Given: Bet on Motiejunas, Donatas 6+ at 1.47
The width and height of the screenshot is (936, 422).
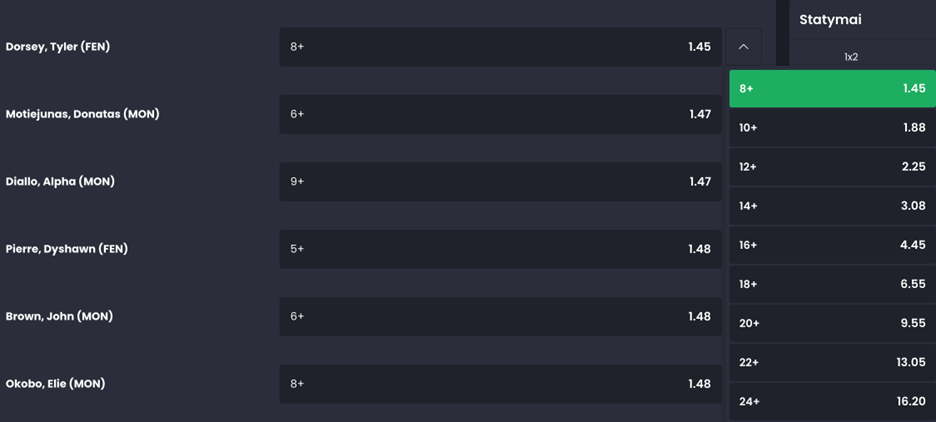Looking at the screenshot, I should [x=500, y=114].
